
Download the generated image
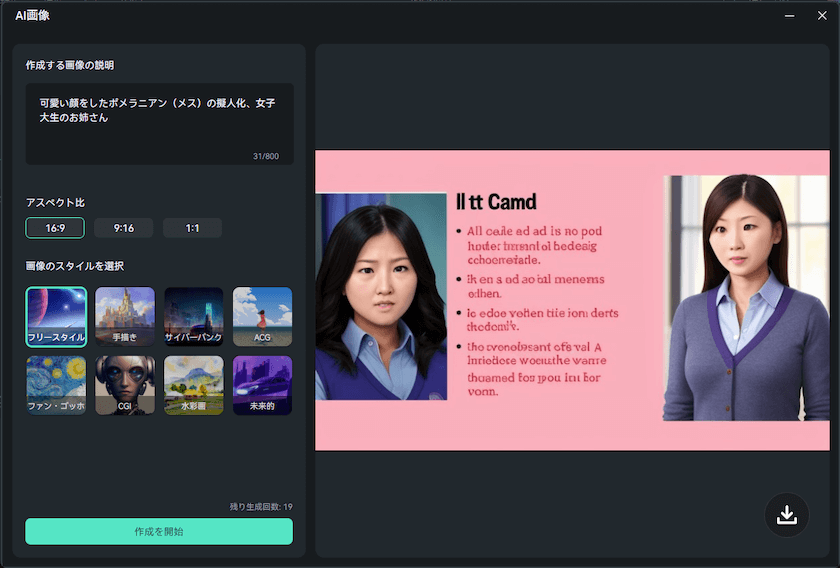click(787, 515)
